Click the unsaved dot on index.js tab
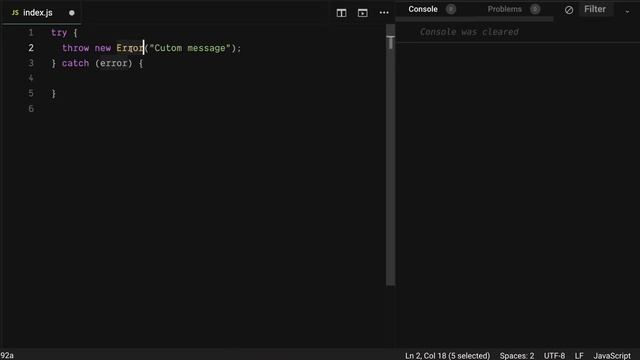This screenshot has width=640, height=360. (72, 13)
